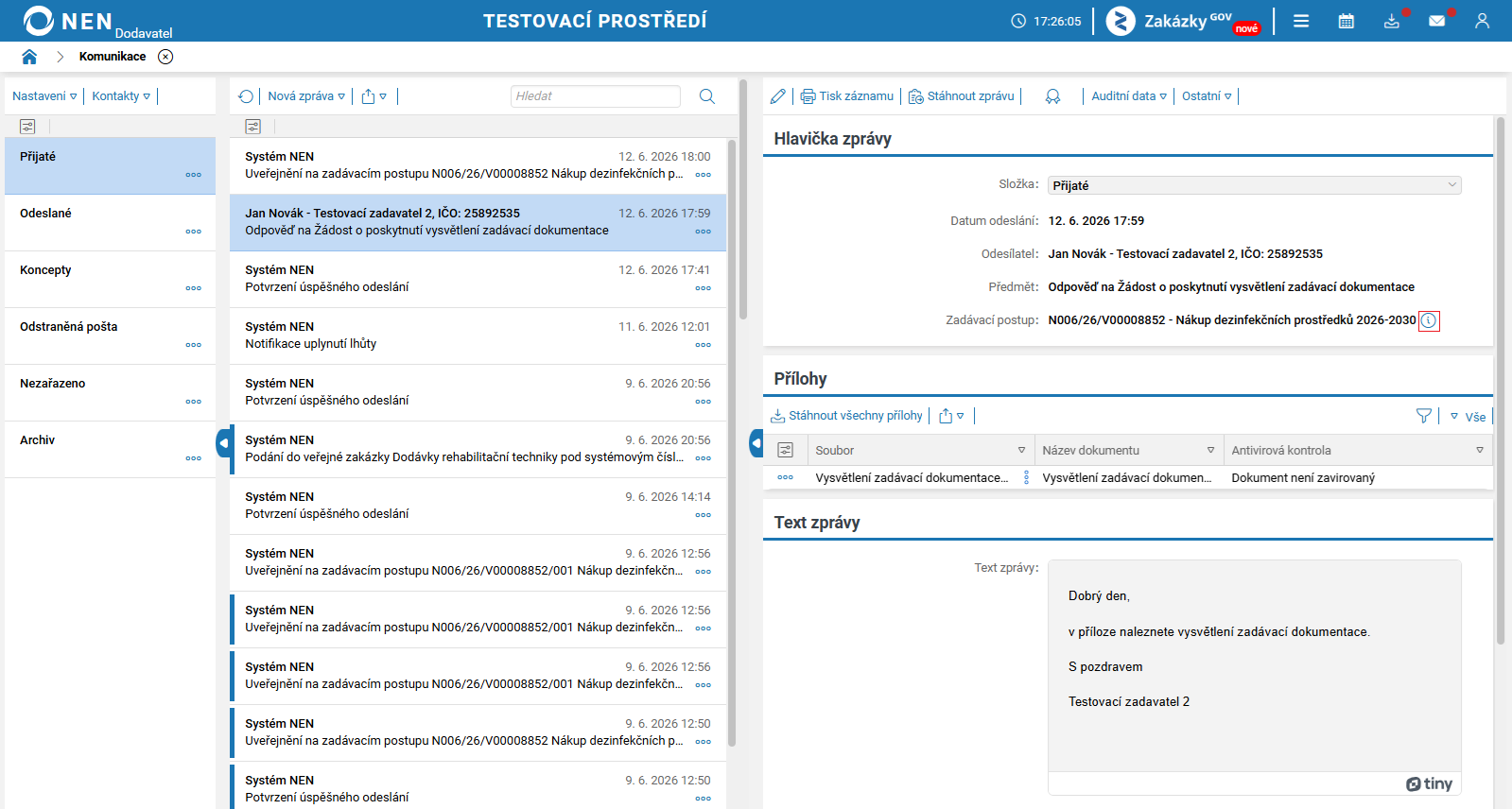
Task: Click Stáhnout všechny přílohy
Action: (x=846, y=416)
